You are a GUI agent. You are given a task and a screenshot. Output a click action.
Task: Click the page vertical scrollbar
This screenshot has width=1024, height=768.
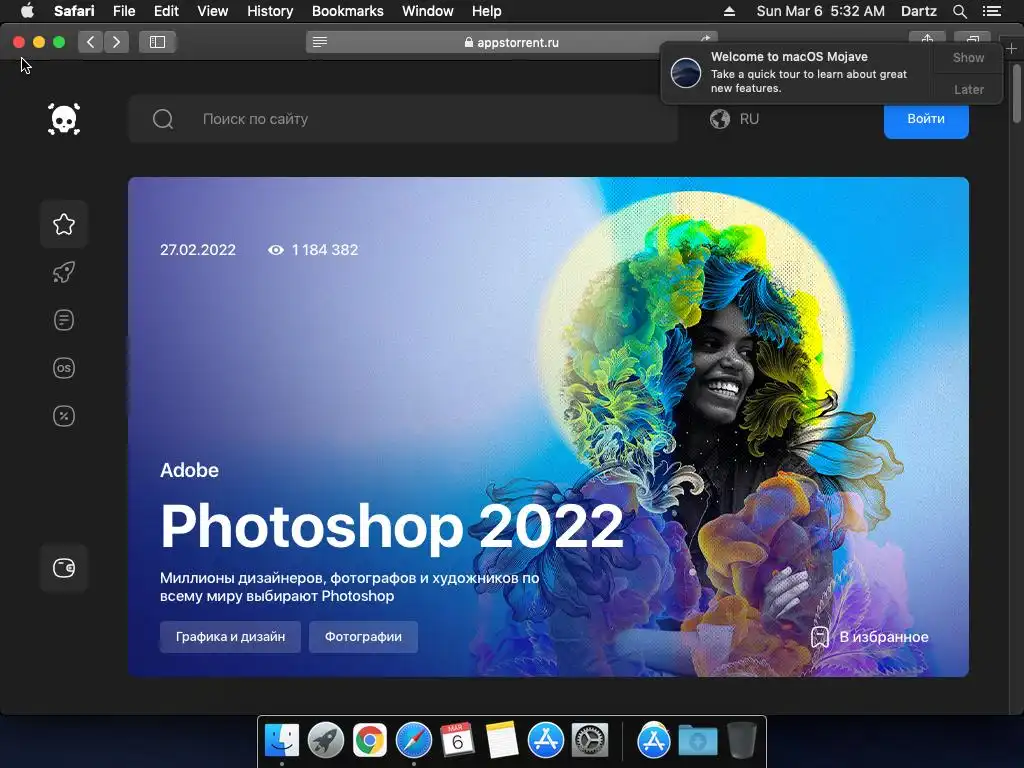(1017, 93)
